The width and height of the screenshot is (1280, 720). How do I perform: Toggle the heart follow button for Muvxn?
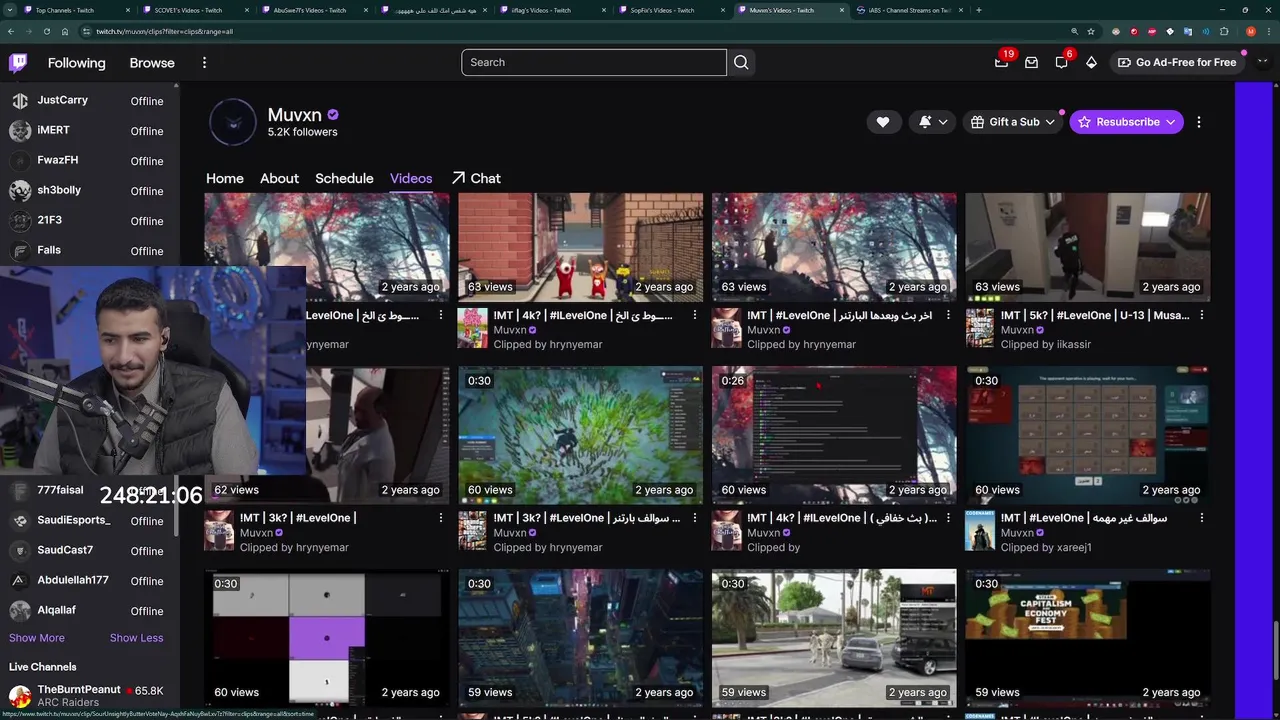click(882, 122)
